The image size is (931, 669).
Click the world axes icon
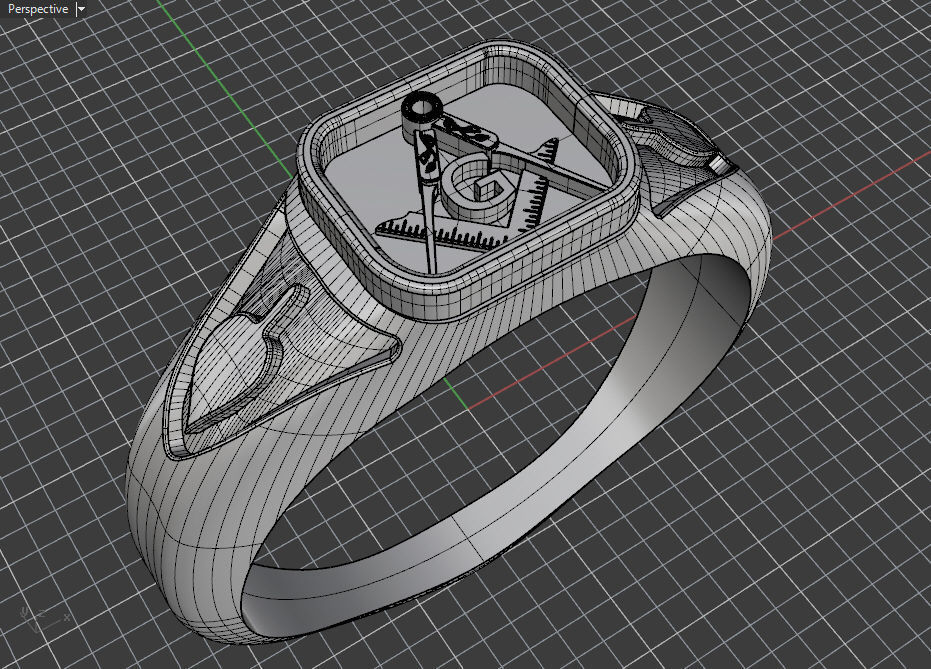tap(43, 619)
